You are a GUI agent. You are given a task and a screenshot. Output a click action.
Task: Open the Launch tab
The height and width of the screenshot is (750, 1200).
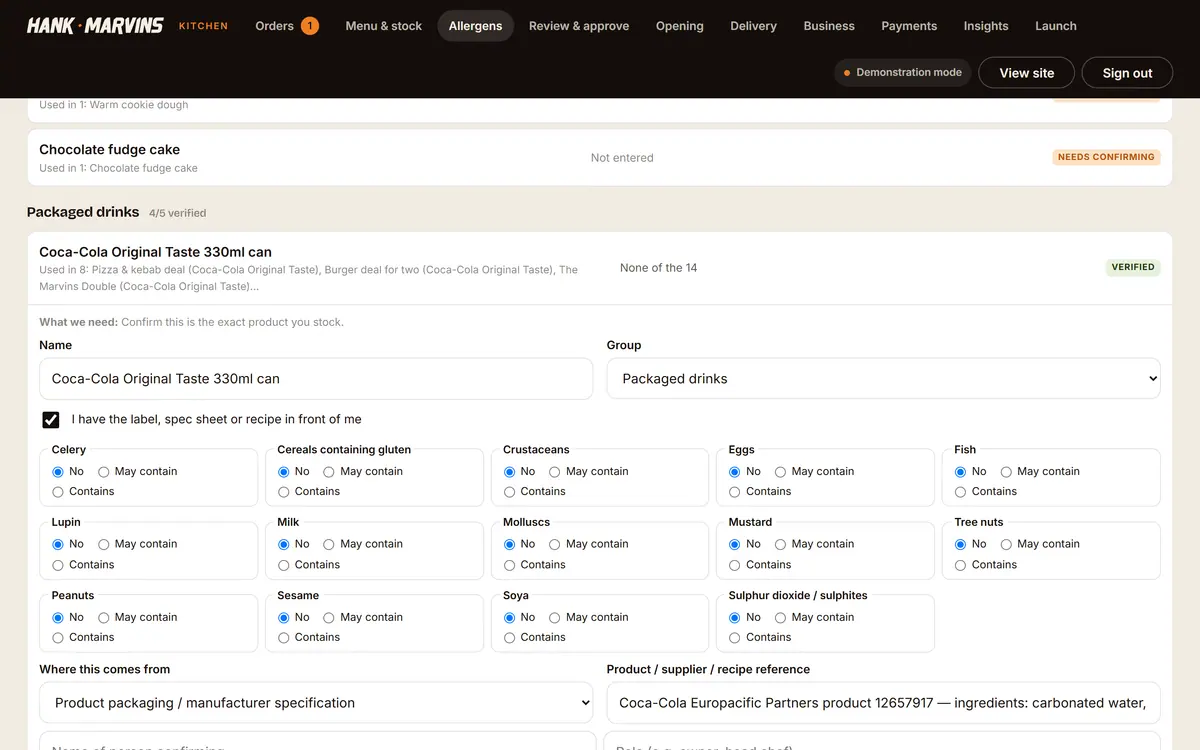click(x=1056, y=26)
